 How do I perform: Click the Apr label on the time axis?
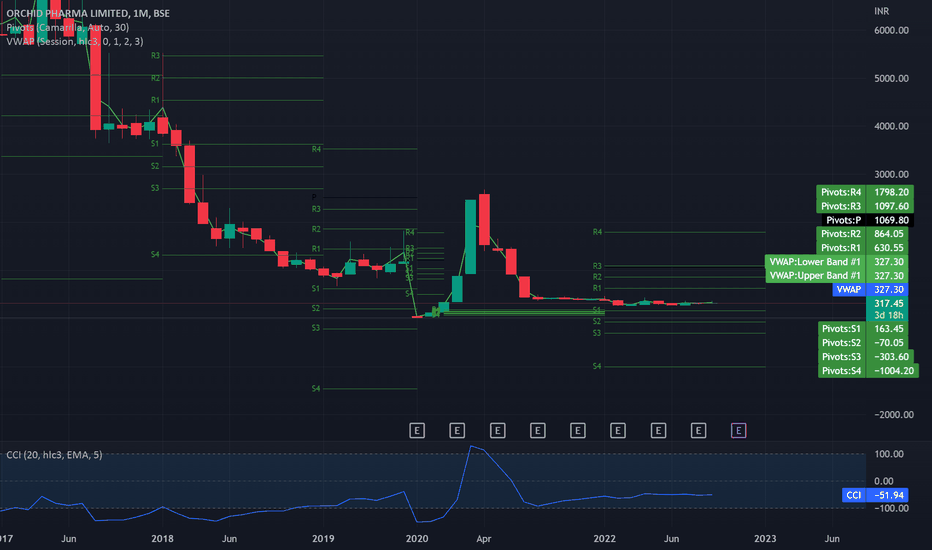click(483, 539)
